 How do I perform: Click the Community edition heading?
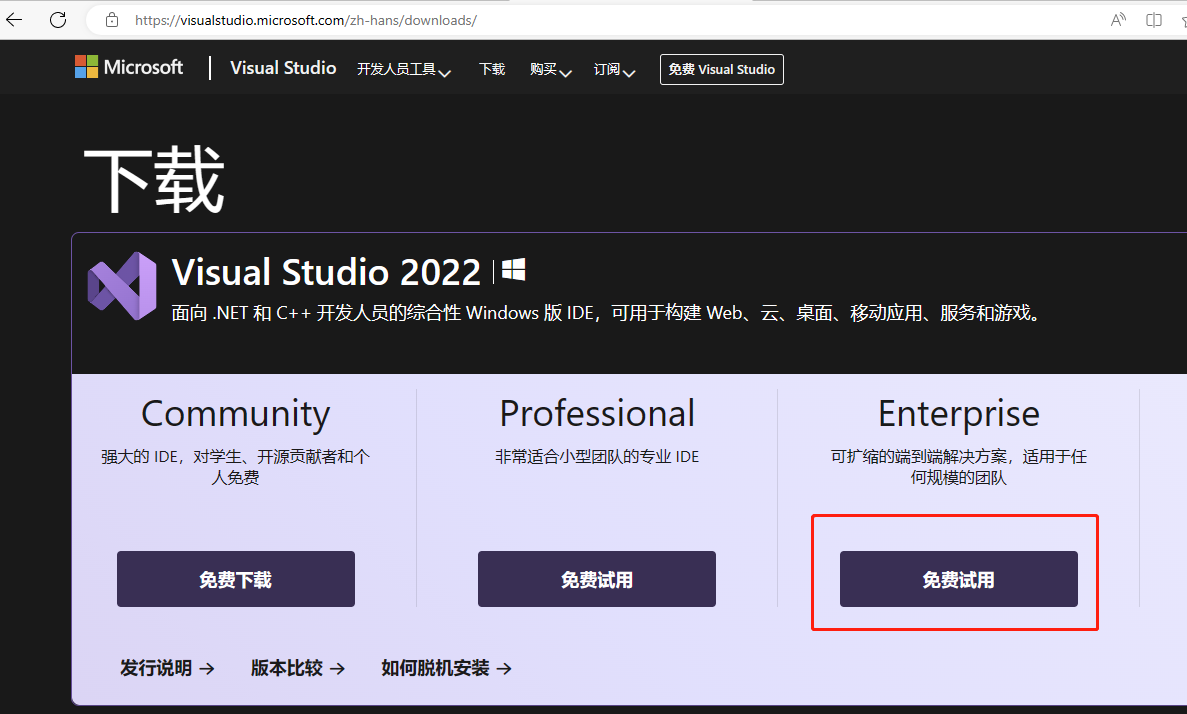coord(235,414)
